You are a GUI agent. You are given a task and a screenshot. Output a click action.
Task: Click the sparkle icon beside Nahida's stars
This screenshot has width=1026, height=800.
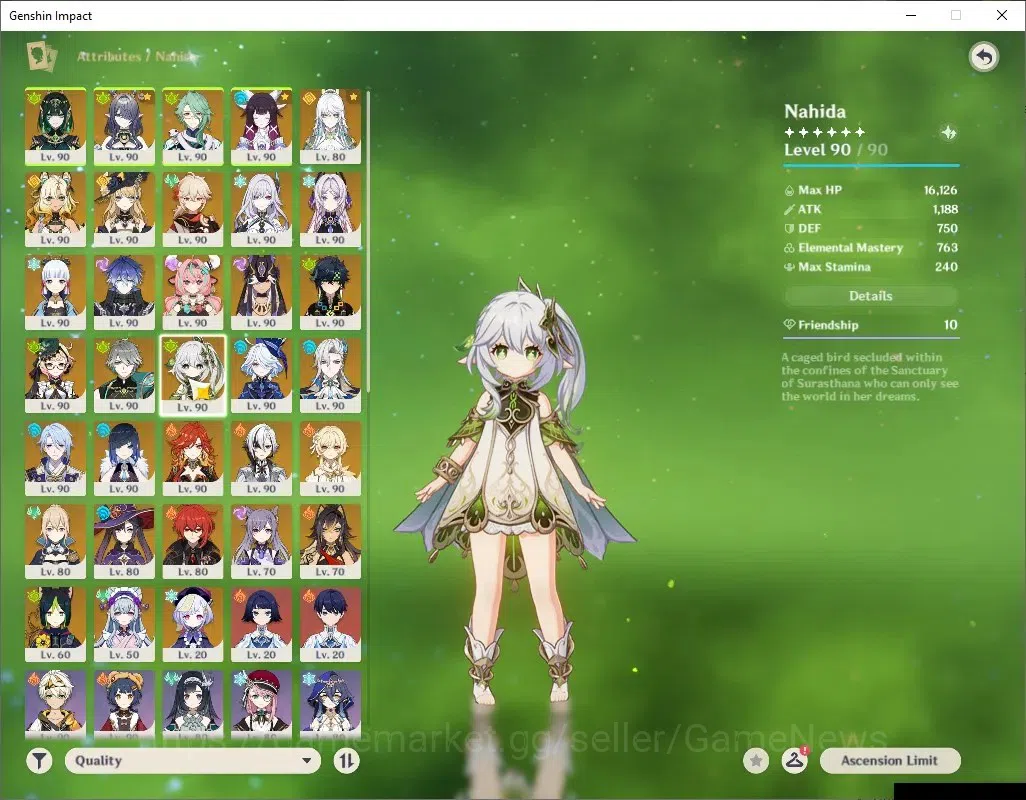[948, 133]
